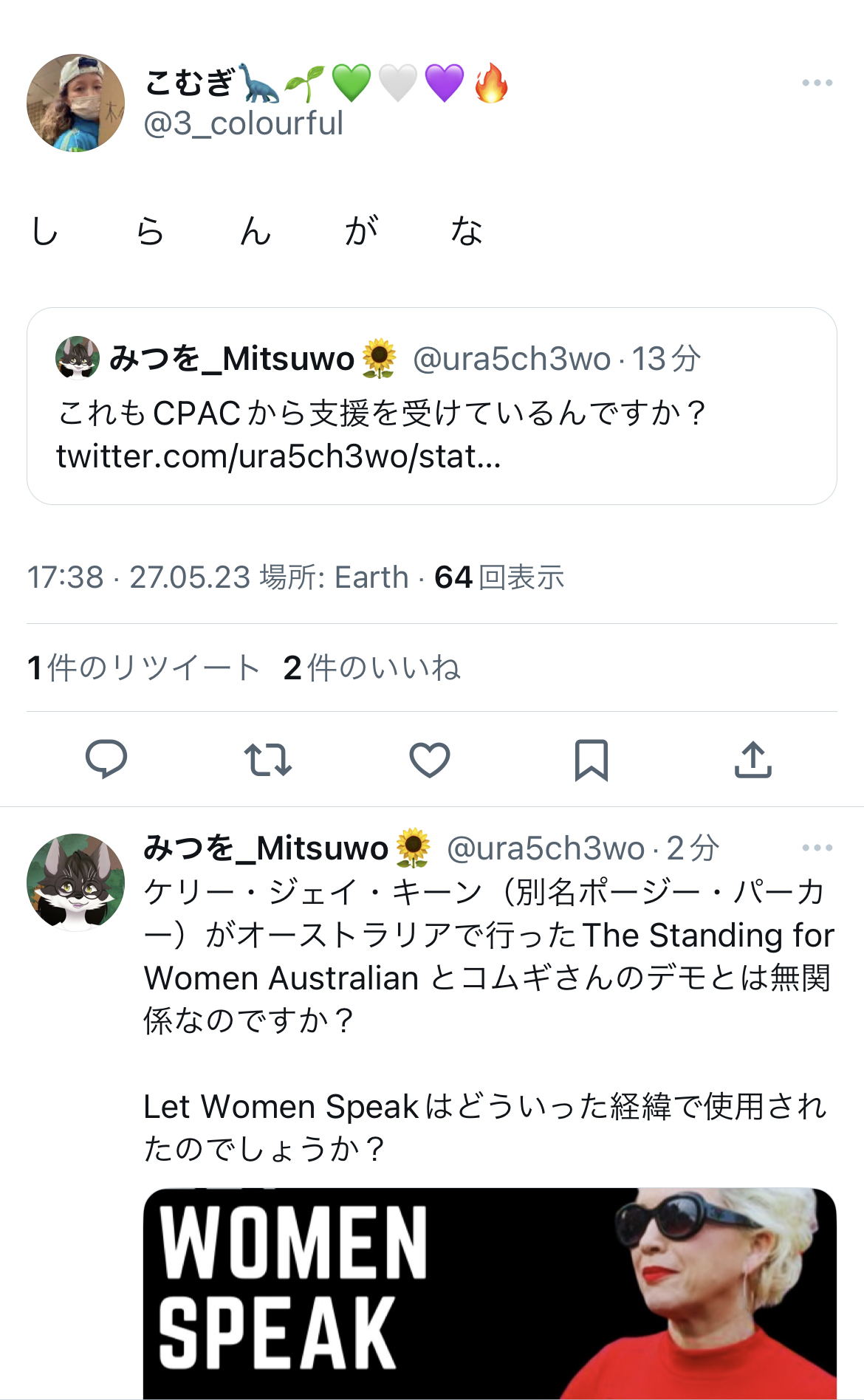Open the quoted twitter.com/ura5ch3wo link
Screen dimensions: 864x1400
tap(278, 456)
